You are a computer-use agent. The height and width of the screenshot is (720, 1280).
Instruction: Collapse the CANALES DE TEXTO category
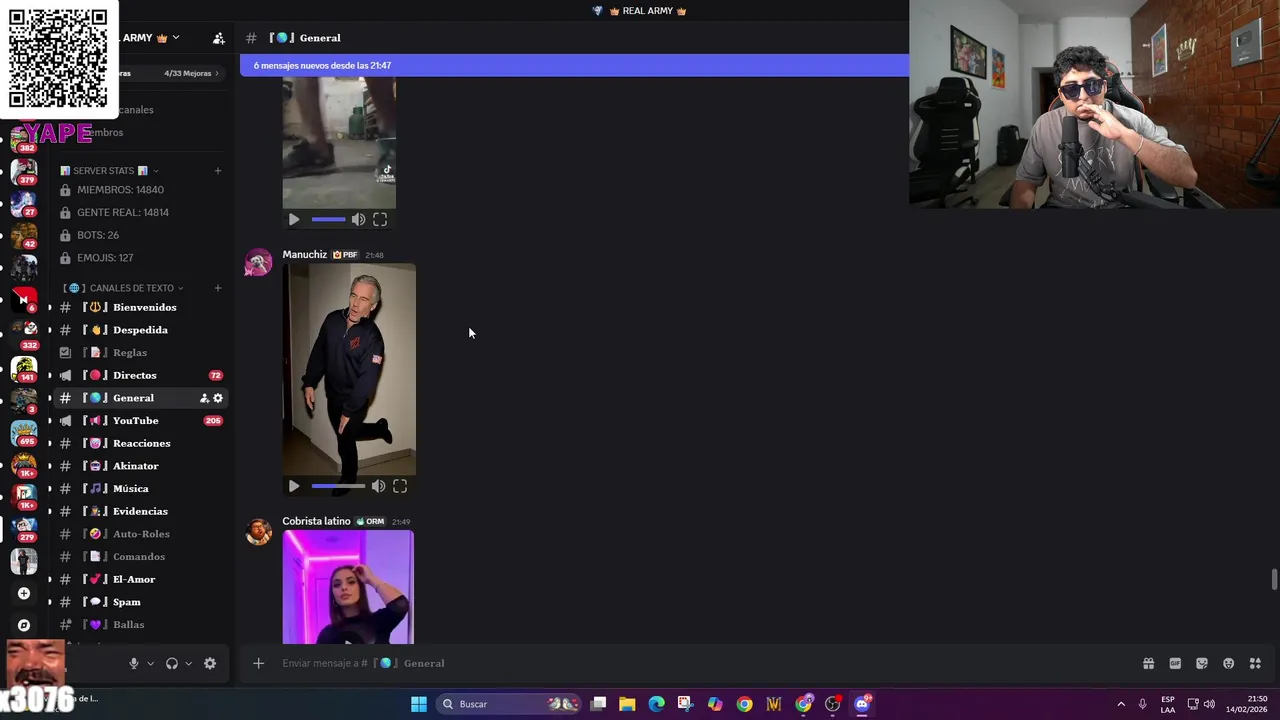[124, 288]
